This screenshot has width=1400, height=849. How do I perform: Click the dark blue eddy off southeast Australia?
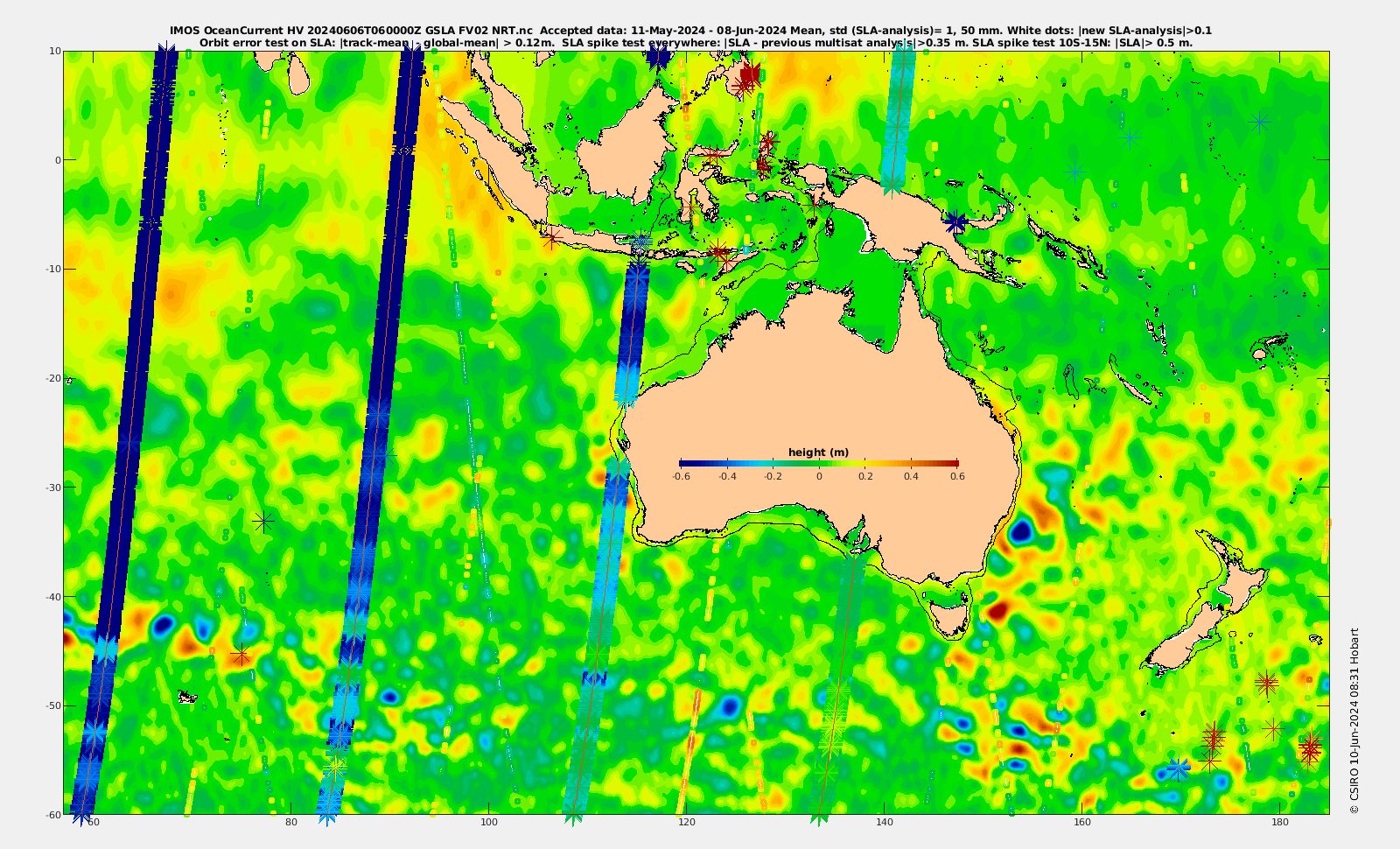pos(1021,530)
